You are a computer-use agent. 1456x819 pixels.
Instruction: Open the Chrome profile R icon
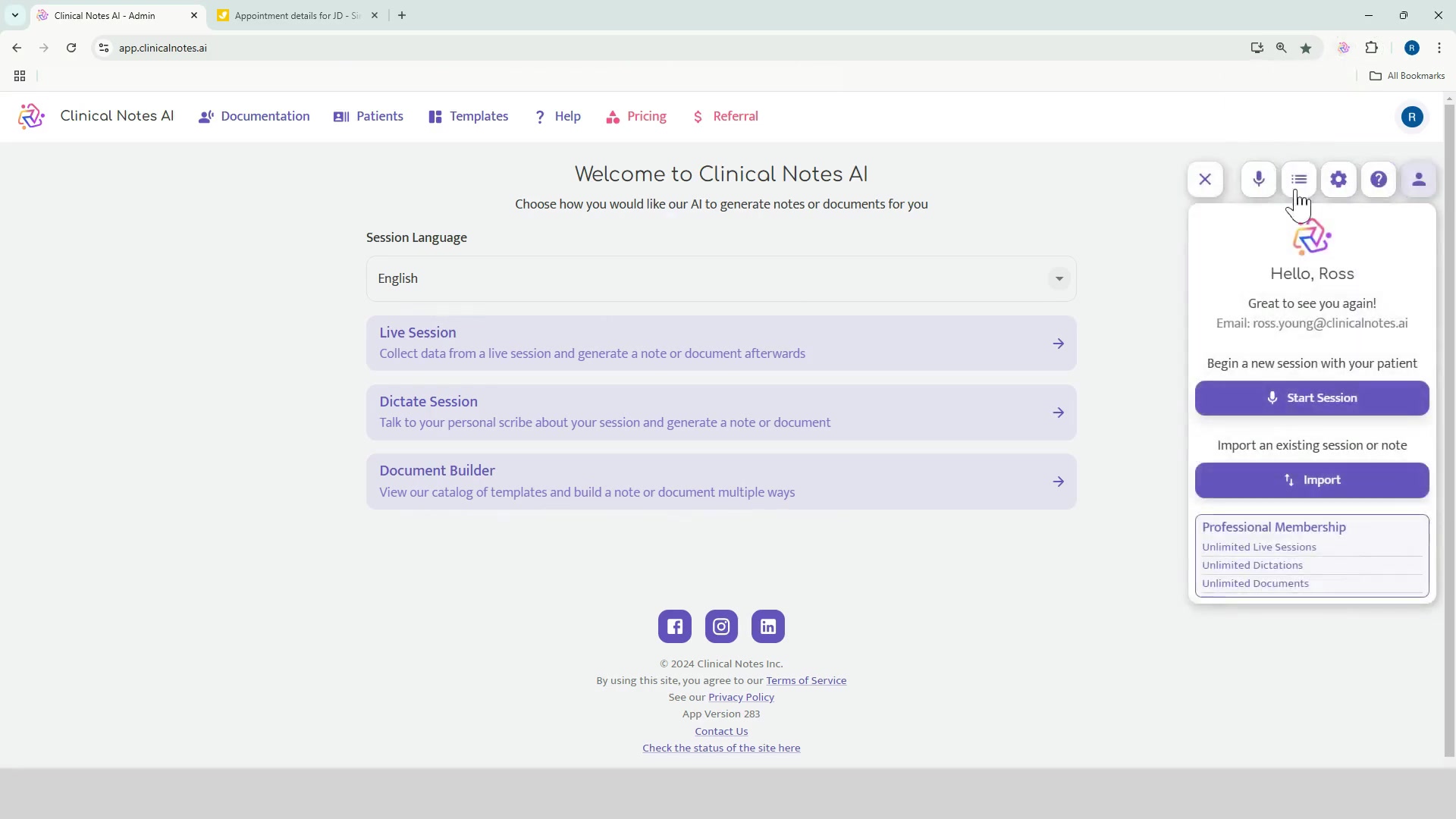tap(1412, 48)
